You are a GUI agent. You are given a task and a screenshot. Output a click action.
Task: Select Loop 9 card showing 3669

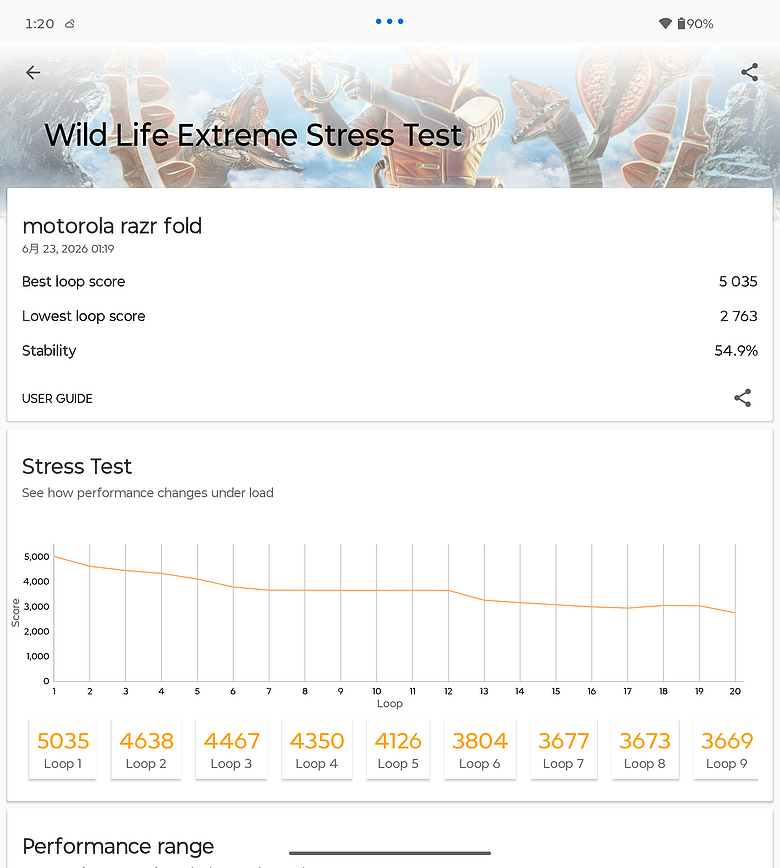pos(726,749)
